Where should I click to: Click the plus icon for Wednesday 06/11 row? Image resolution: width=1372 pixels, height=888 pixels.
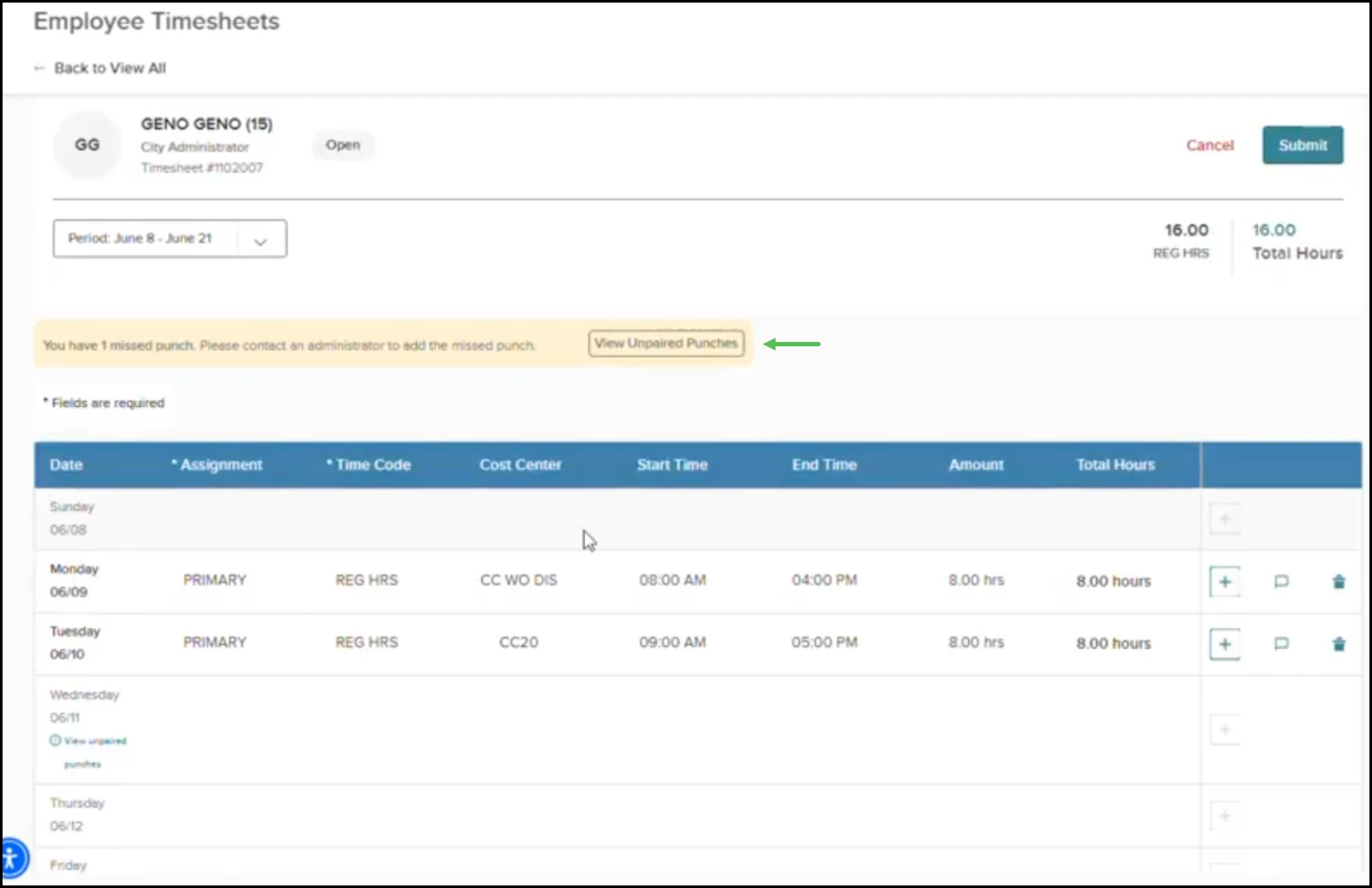tap(1225, 729)
